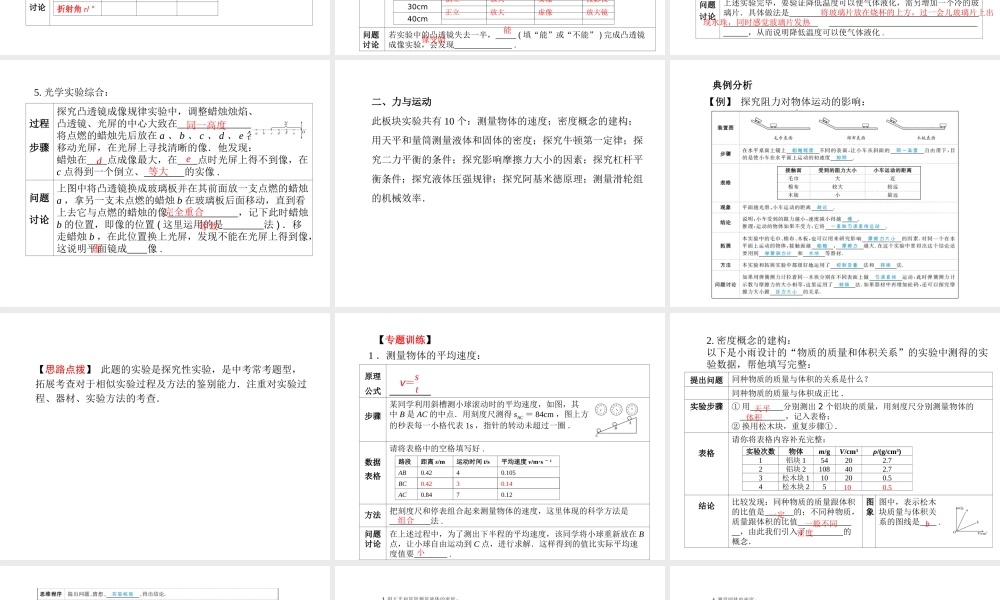The height and width of the screenshot is (600, 1000).
Task: Open the 2. 密度概念的建构 slide thumbnail
Action: pos(835,436)
